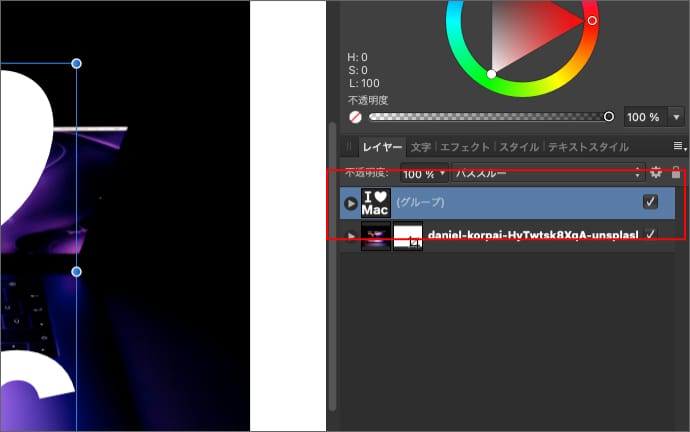Click the hue ring handle on the color wheel
Screen dimensions: 690x432
pyautogui.click(x=592, y=20)
